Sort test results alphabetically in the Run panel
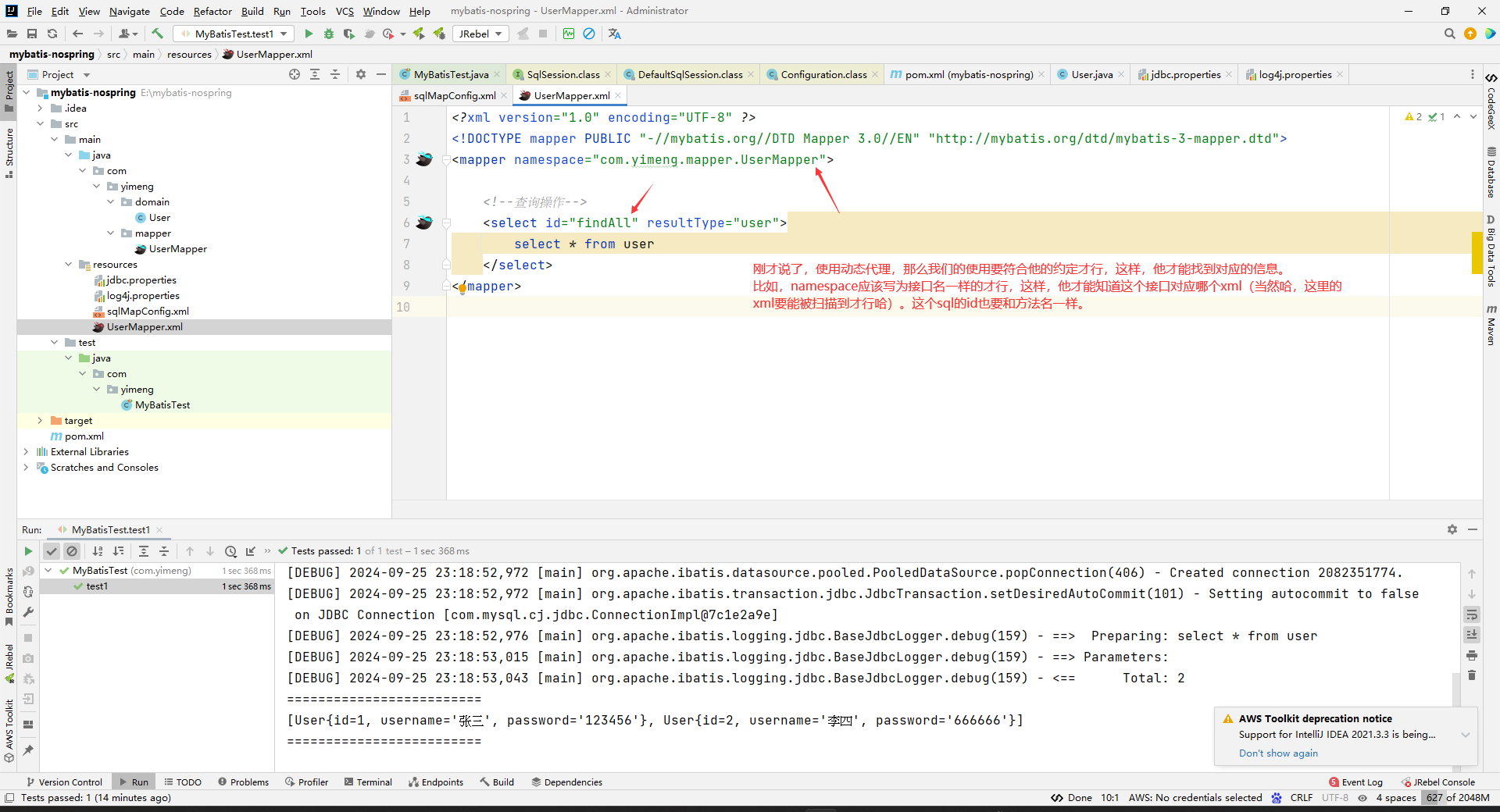 [98, 551]
